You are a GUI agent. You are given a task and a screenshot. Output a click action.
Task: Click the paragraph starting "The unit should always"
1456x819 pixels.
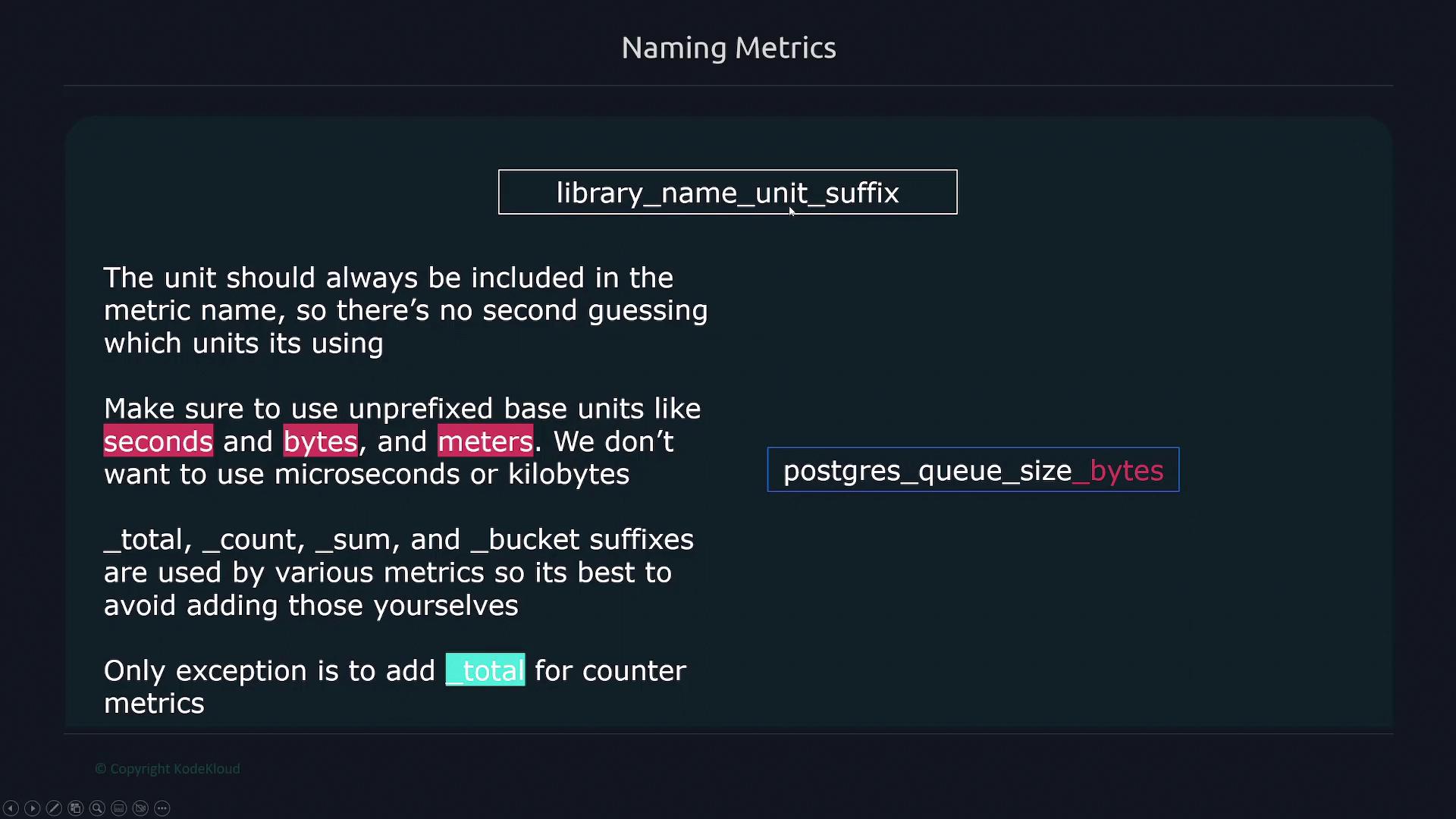click(x=406, y=310)
